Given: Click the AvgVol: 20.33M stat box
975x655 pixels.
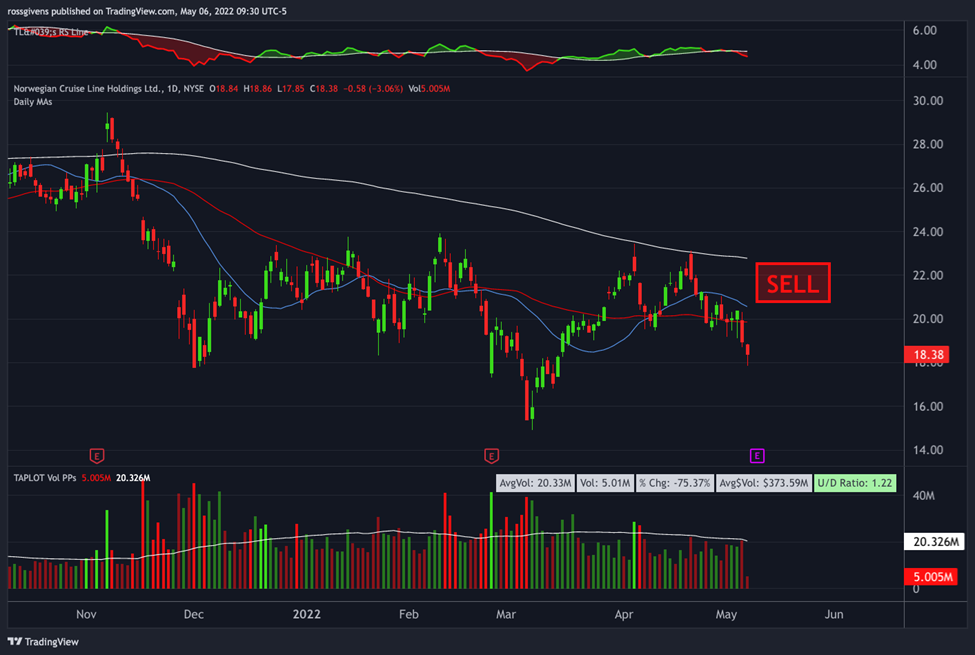Looking at the screenshot, I should pyautogui.click(x=535, y=483).
